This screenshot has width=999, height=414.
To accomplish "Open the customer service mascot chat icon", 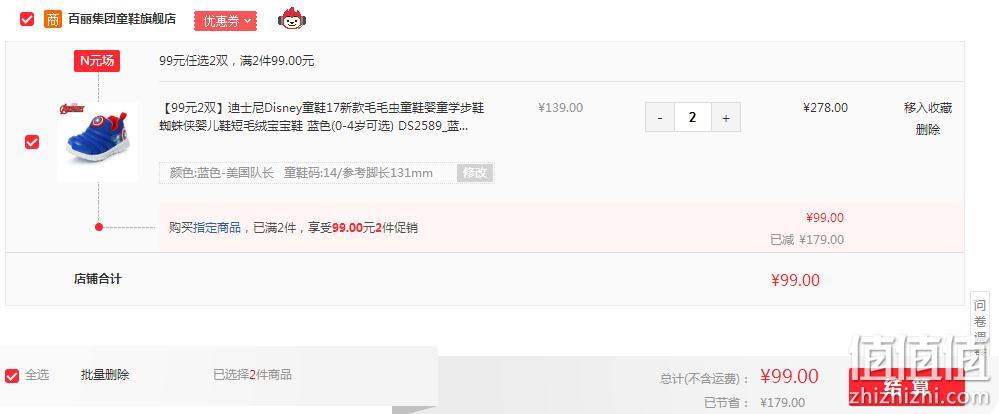I will click(292, 19).
